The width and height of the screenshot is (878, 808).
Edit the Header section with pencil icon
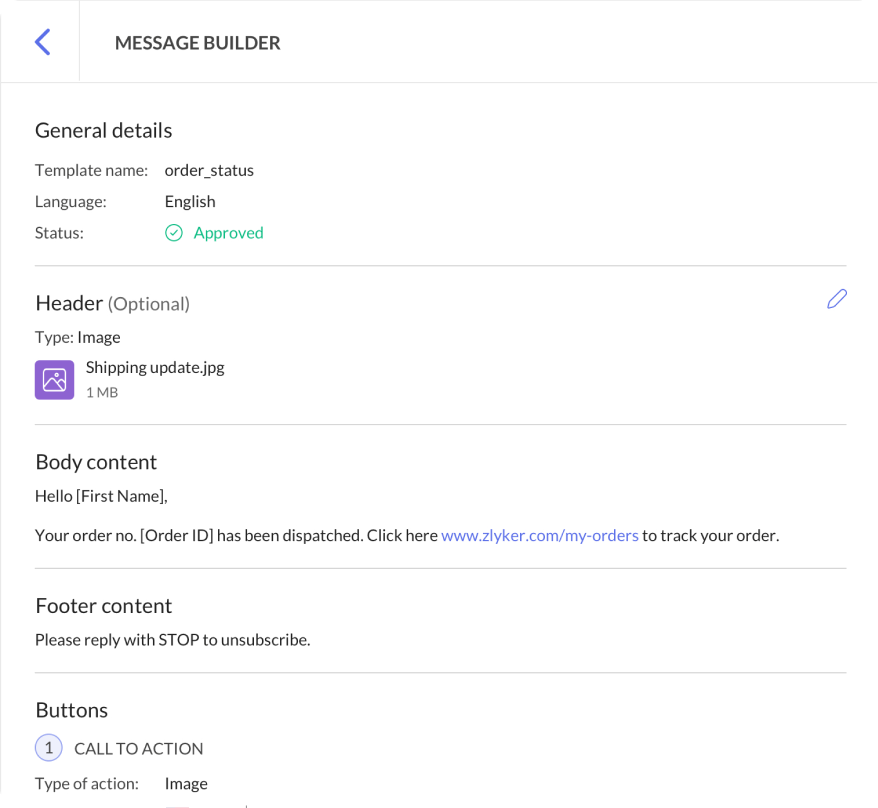[x=837, y=299]
